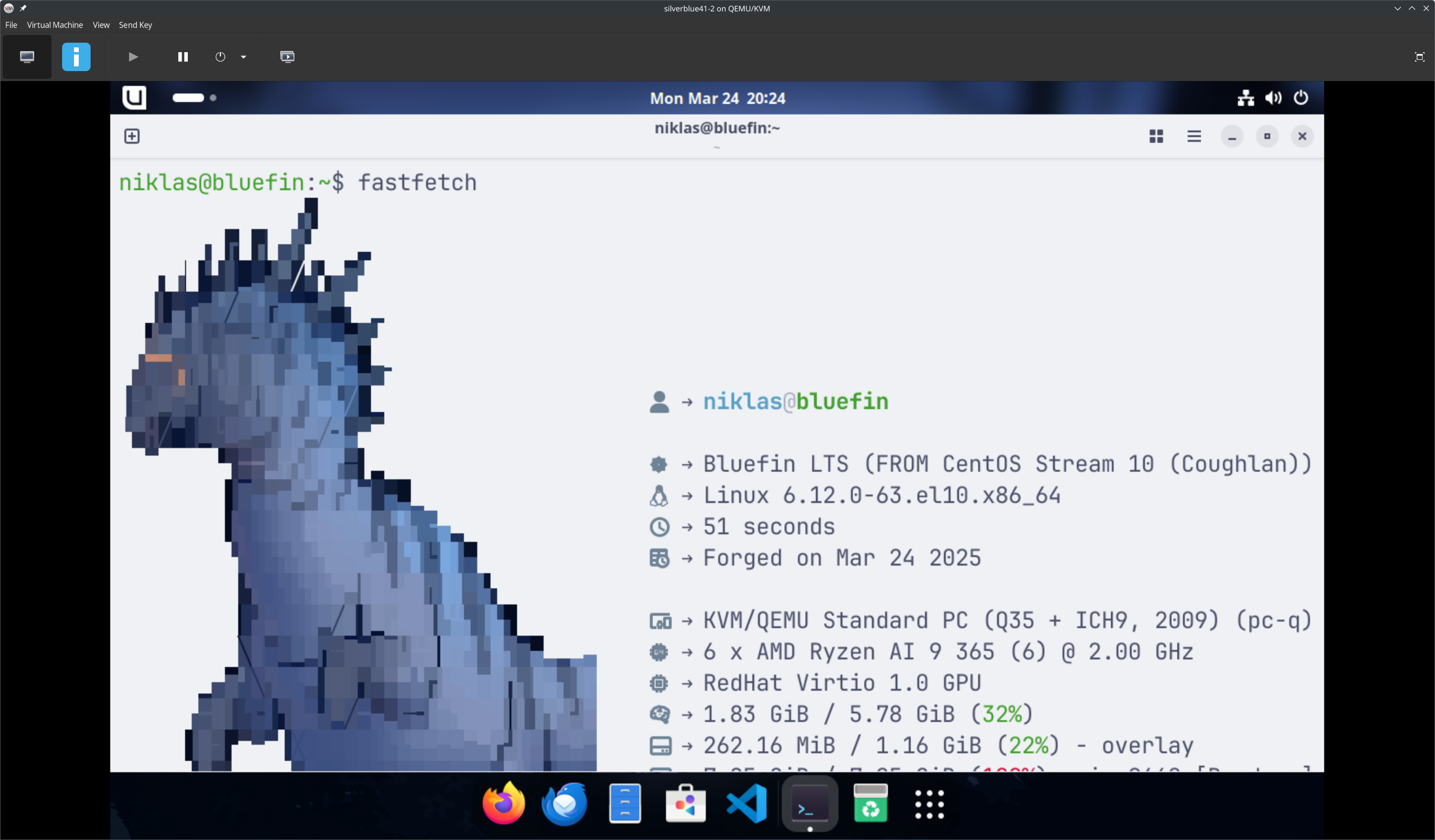The height and width of the screenshot is (840, 1435).
Task: Launch Thunderbird mail from the dock
Action: 564,803
